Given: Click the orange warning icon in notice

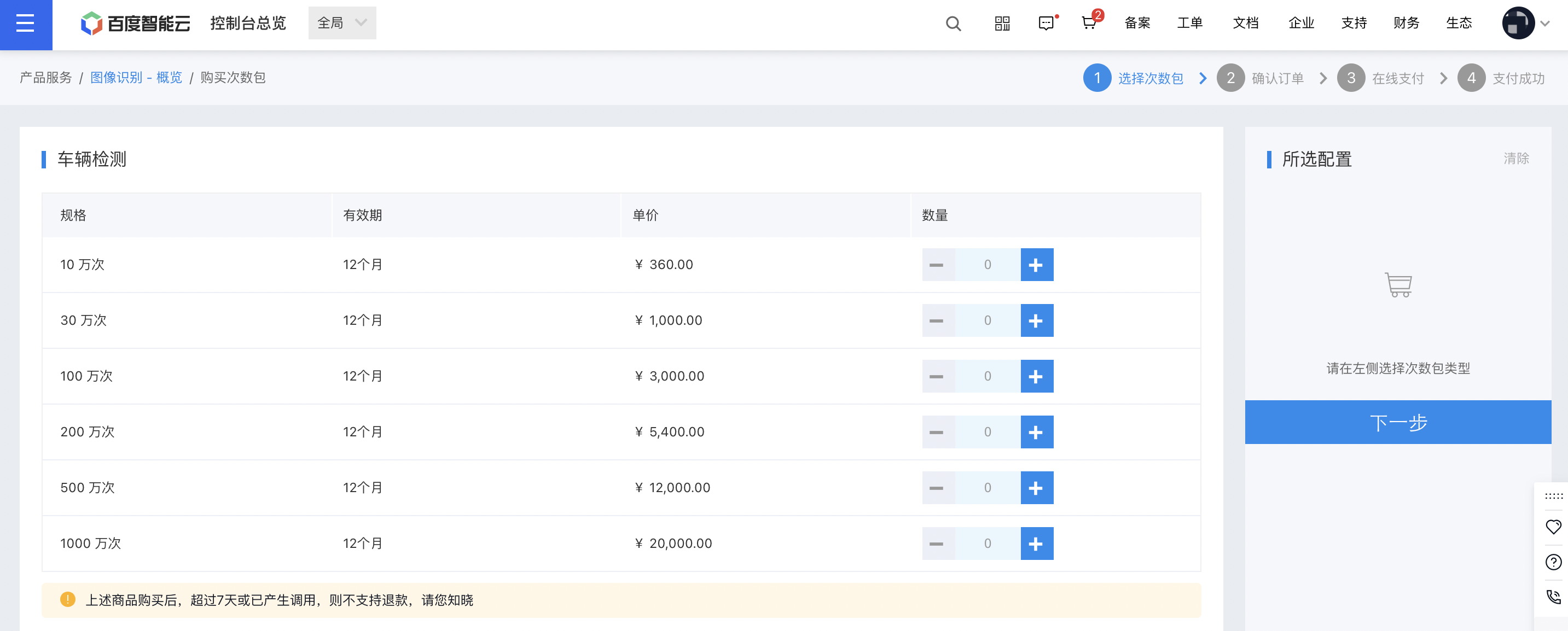Looking at the screenshot, I should 67,600.
